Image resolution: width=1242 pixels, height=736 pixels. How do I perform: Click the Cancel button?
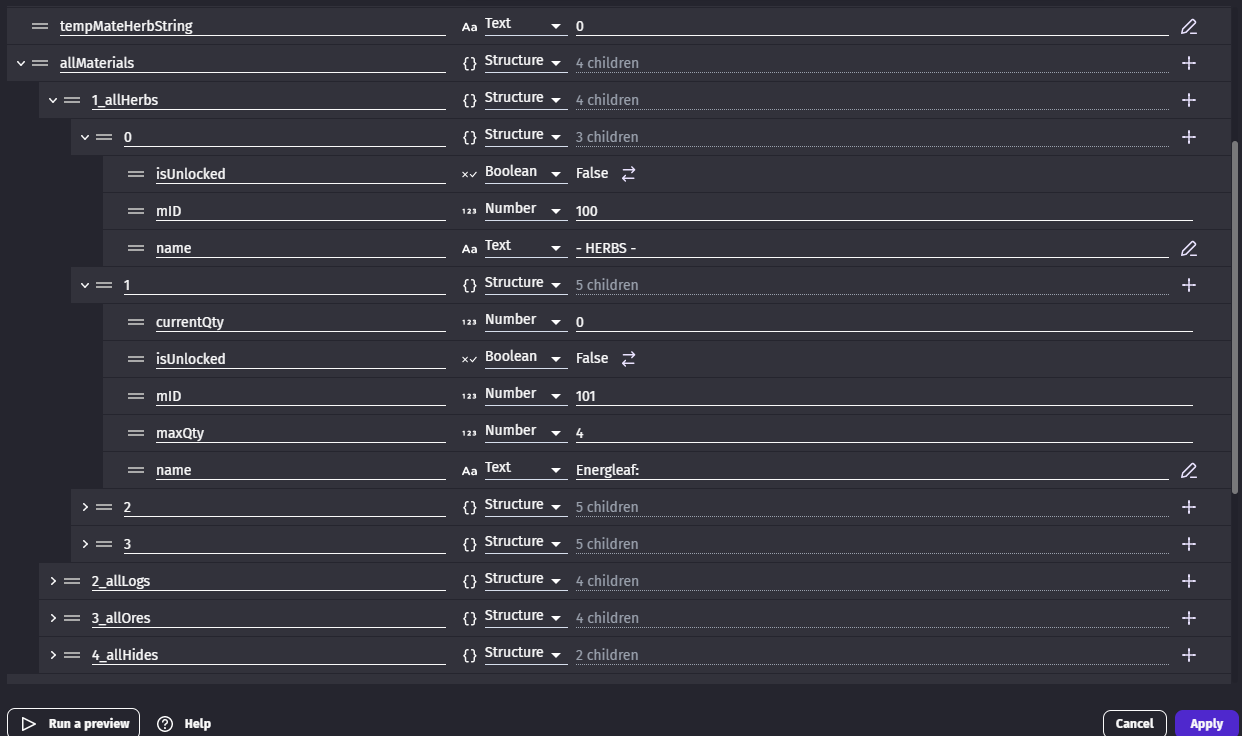[1134, 723]
